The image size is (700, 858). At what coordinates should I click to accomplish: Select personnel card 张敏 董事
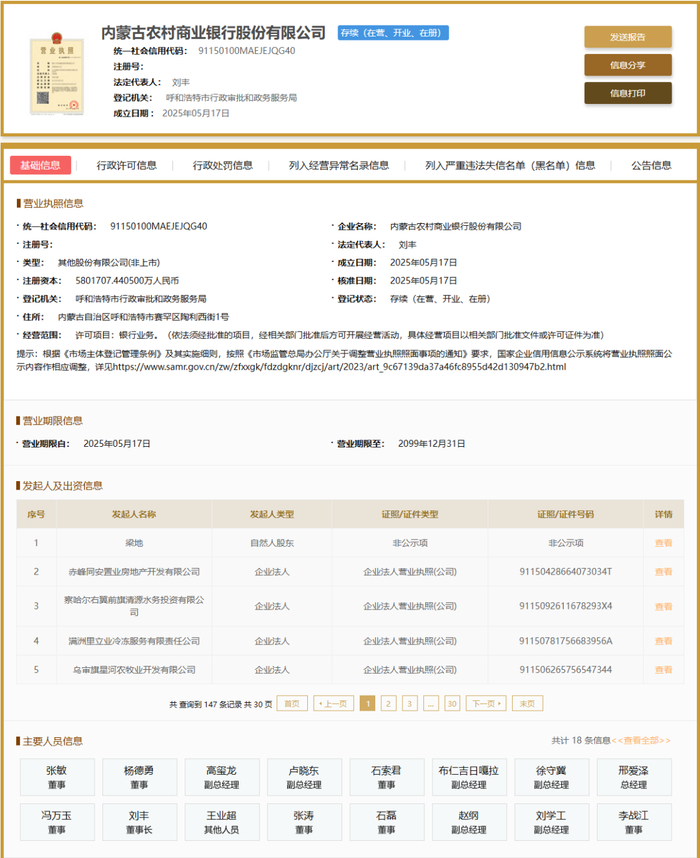pos(57,777)
